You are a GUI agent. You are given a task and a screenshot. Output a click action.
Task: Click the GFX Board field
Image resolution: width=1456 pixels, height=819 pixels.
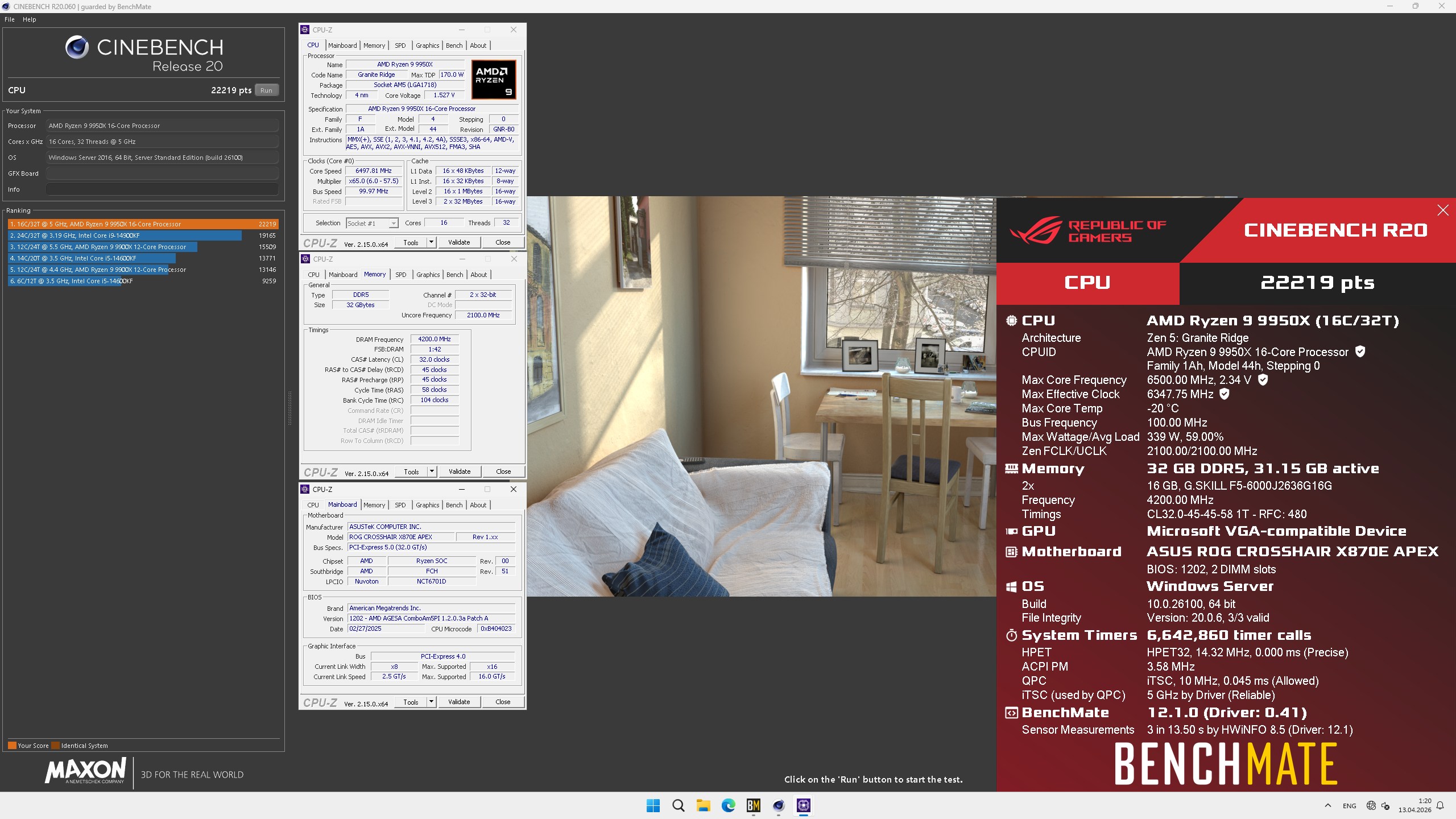click(x=162, y=173)
